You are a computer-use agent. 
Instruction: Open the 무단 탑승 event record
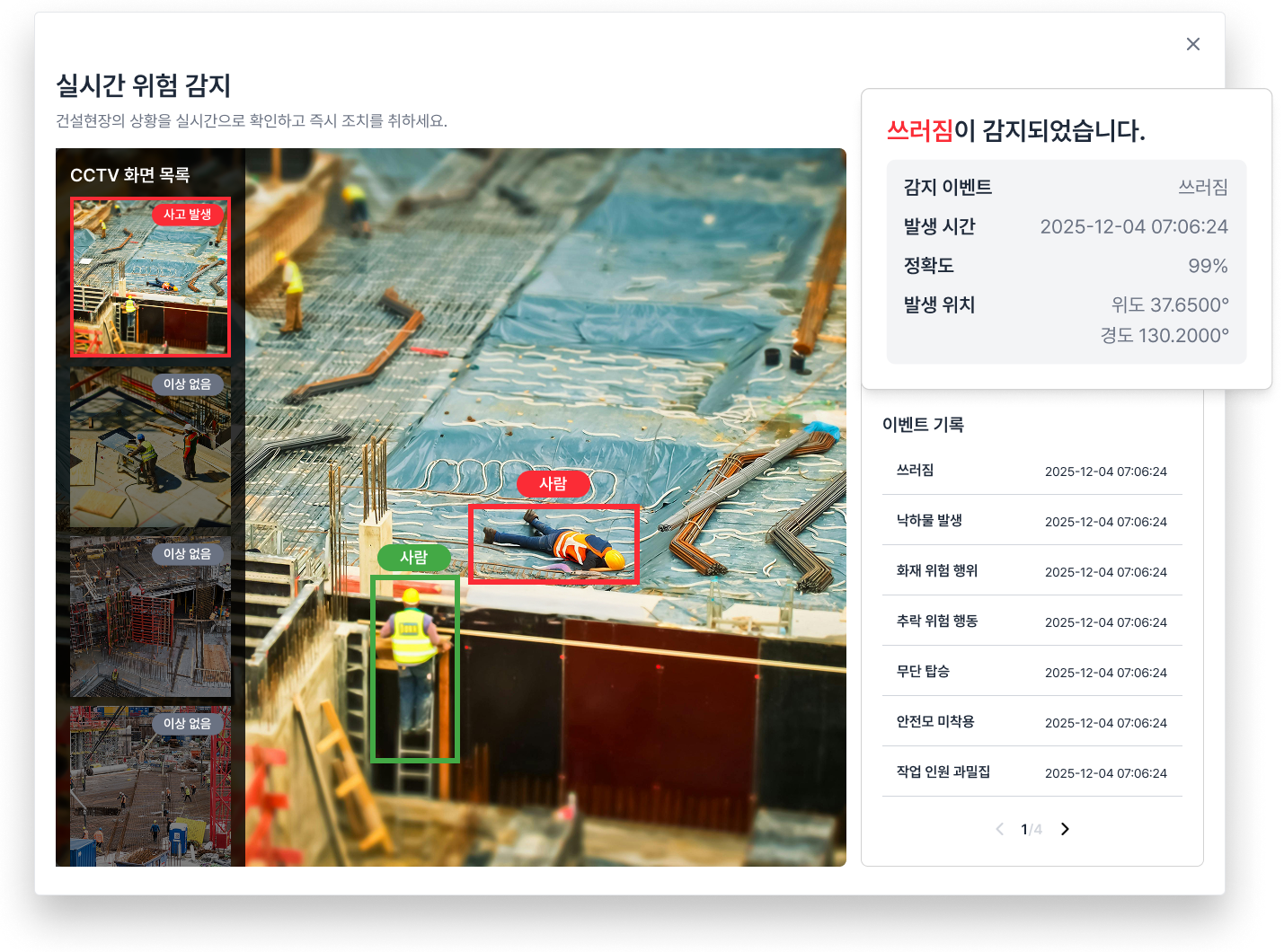[x=1032, y=672]
